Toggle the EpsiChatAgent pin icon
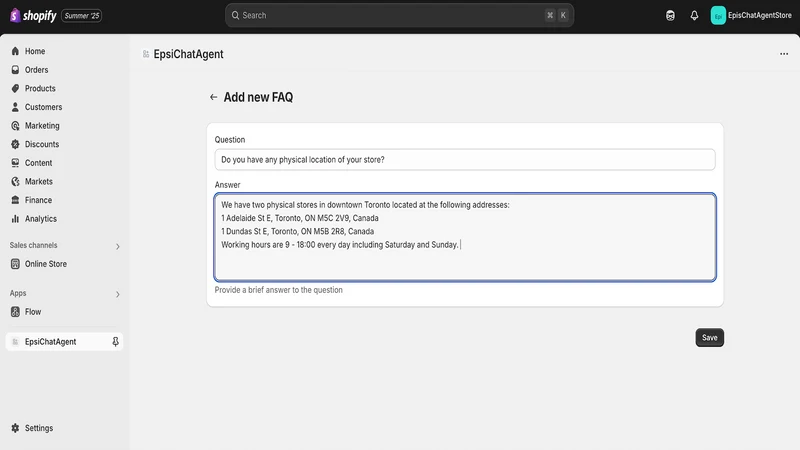Image resolution: width=800 pixels, height=450 pixels. click(x=115, y=342)
